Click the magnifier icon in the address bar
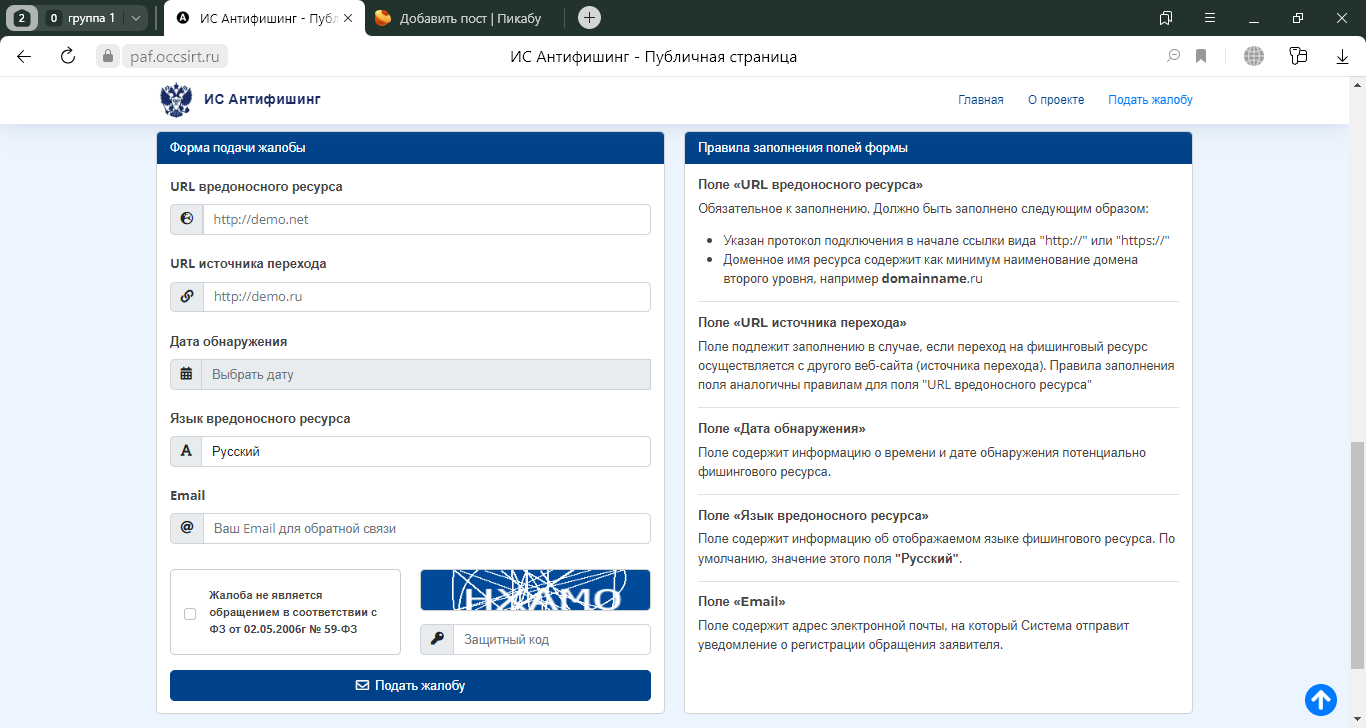Viewport: 1366px width, 728px height. 1175,57
